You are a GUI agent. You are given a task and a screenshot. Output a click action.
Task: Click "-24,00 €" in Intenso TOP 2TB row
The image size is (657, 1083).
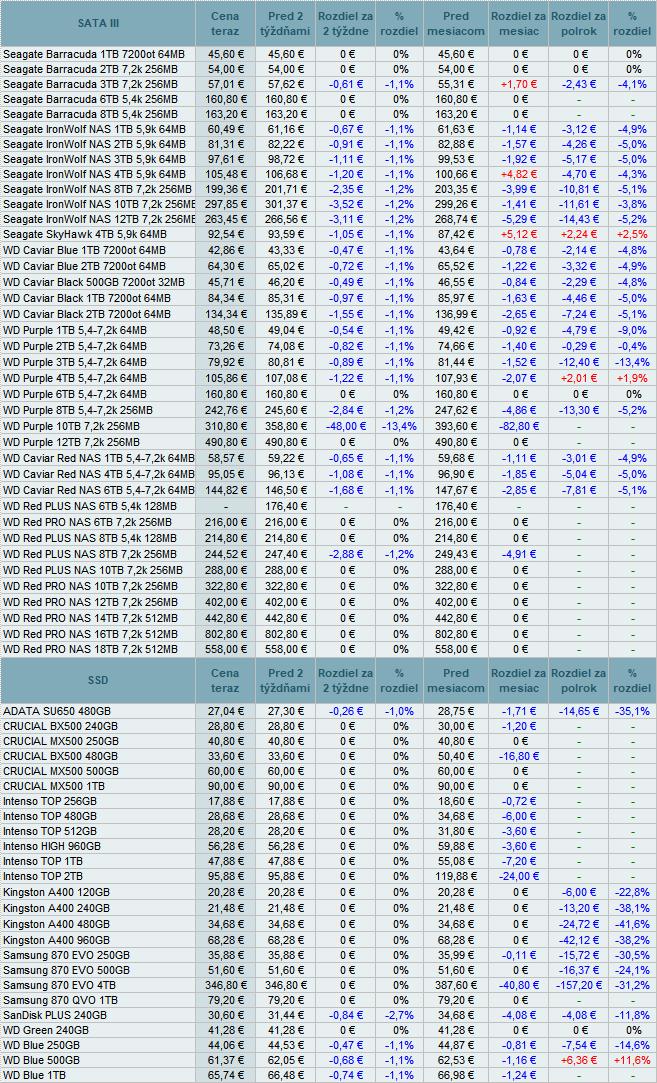(518, 876)
